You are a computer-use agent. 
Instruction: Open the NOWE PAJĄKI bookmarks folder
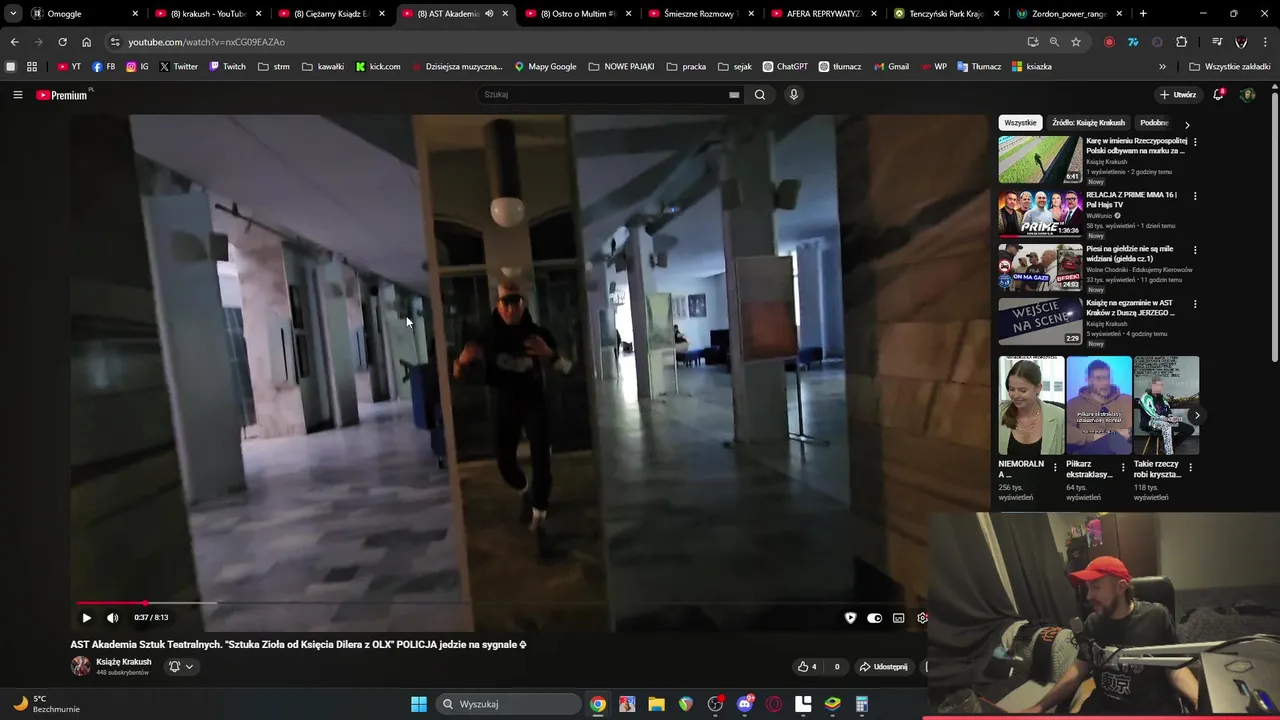621,67
